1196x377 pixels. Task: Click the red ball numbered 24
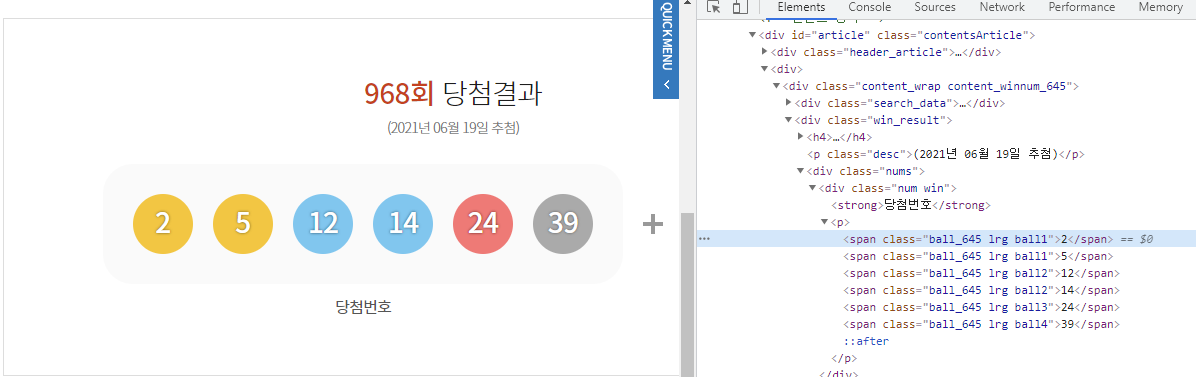tap(483, 224)
